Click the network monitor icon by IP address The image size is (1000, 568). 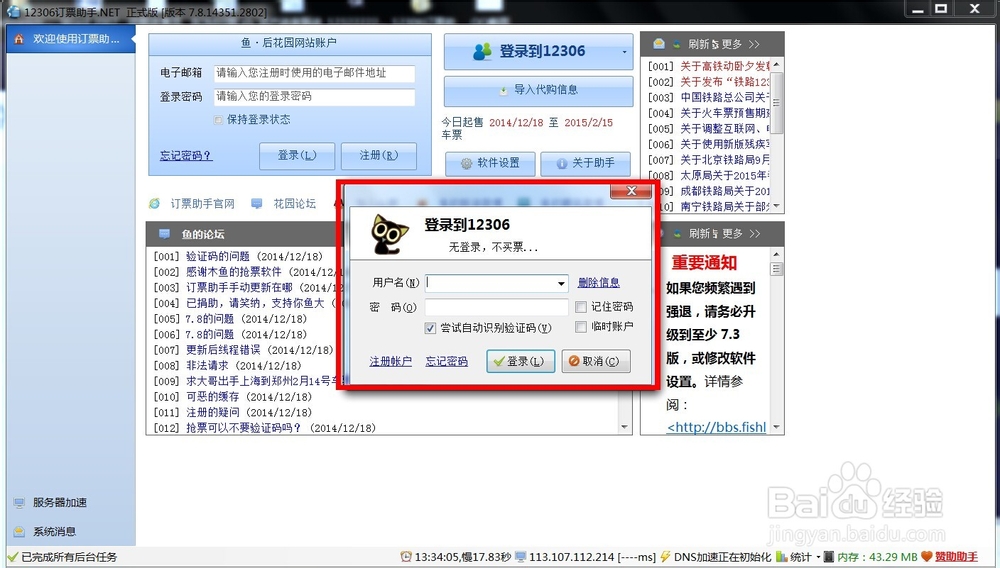coord(520,557)
